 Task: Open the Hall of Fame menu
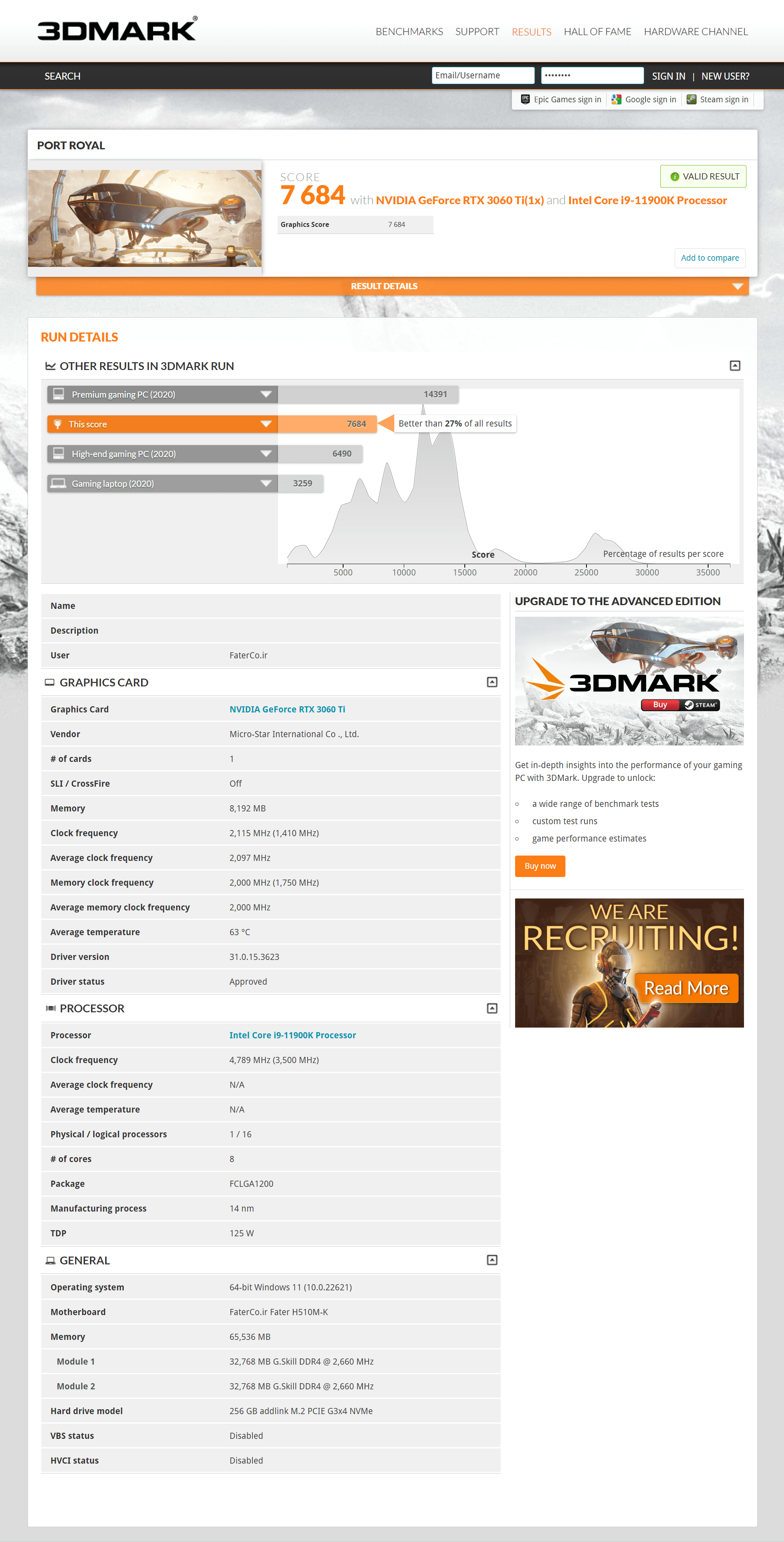pyautogui.click(x=597, y=32)
